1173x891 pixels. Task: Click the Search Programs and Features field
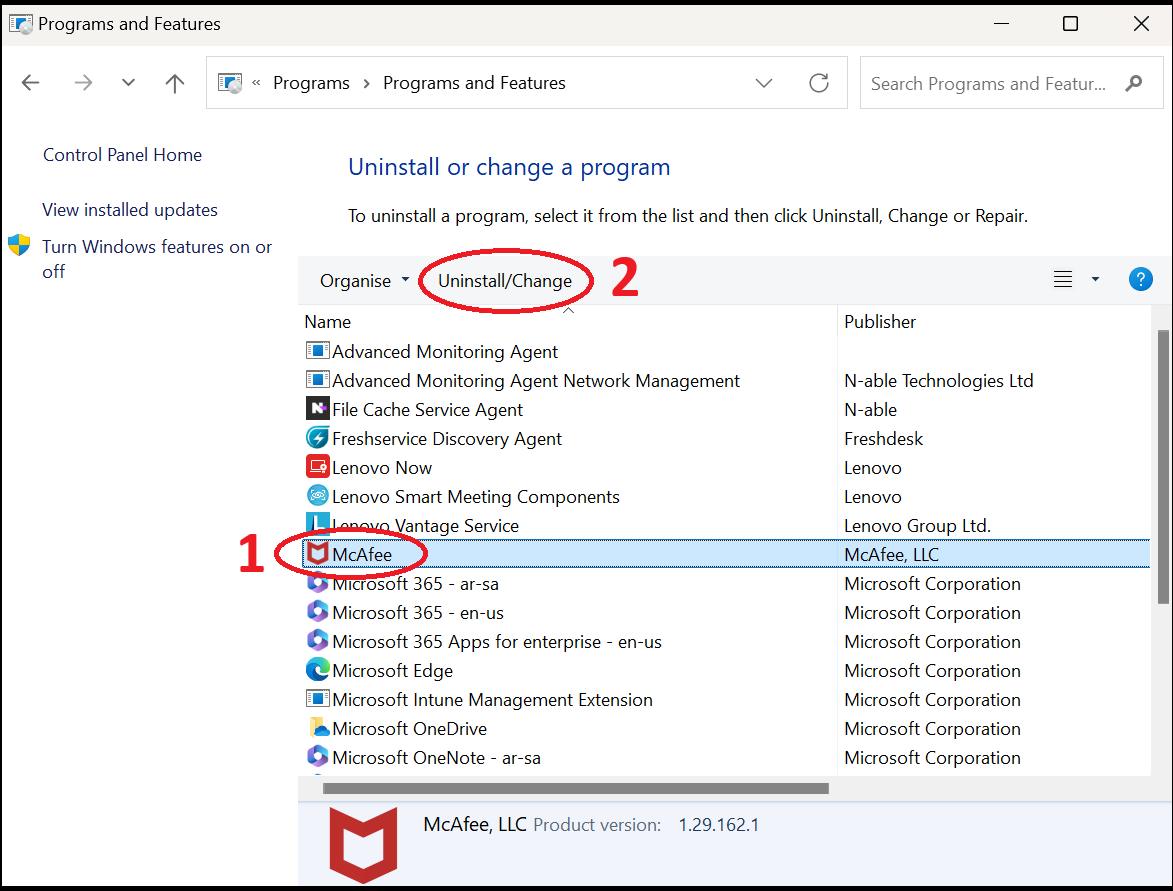coord(988,84)
